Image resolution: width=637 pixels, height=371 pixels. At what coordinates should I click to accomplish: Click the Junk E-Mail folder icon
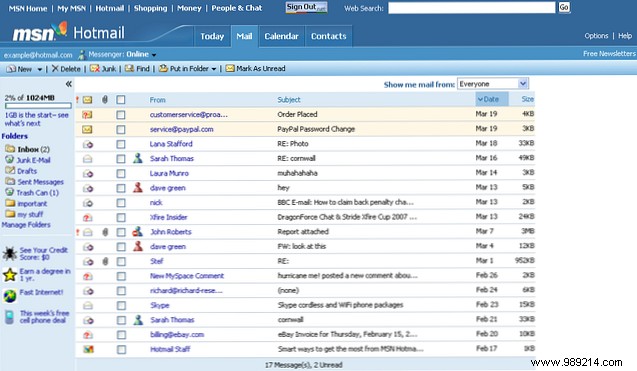(x=10, y=160)
